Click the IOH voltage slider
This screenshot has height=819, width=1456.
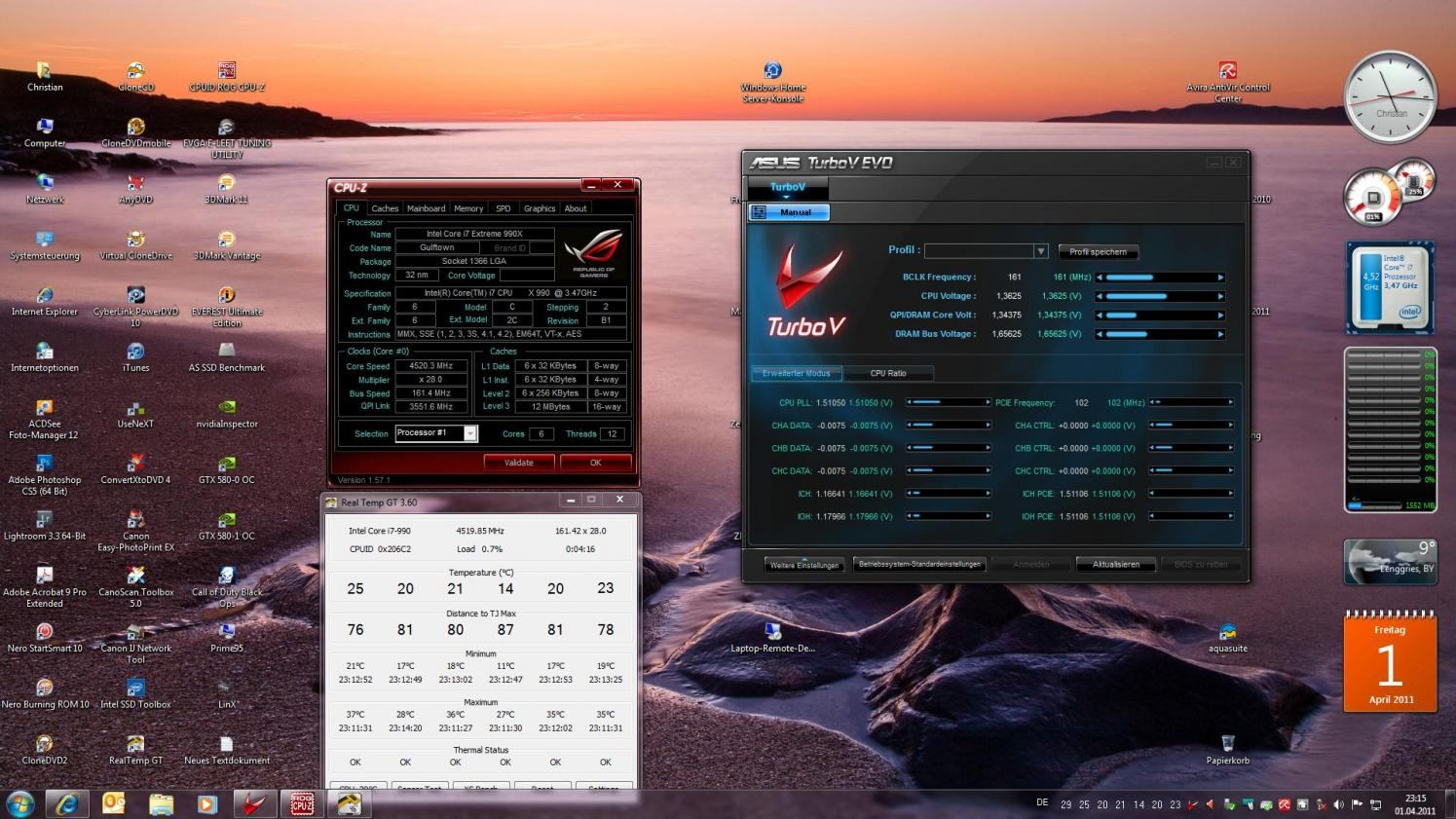click(949, 516)
